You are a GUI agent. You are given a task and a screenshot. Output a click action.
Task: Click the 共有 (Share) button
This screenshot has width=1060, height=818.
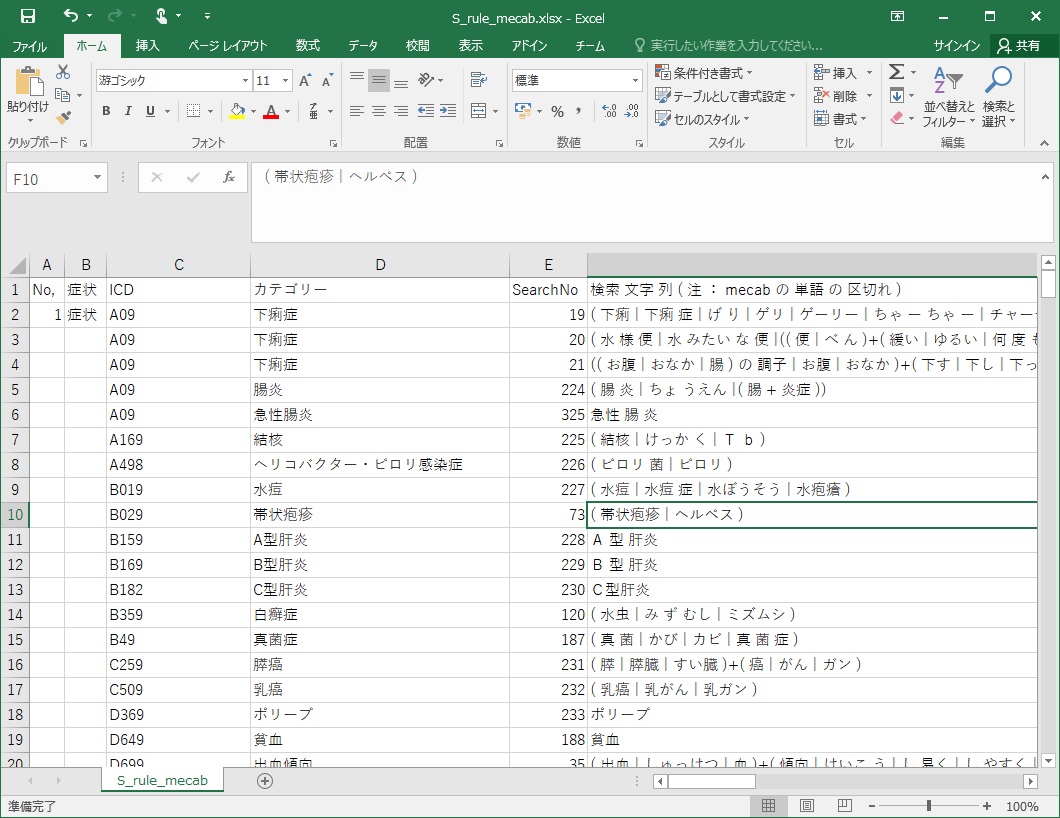tap(1019, 46)
